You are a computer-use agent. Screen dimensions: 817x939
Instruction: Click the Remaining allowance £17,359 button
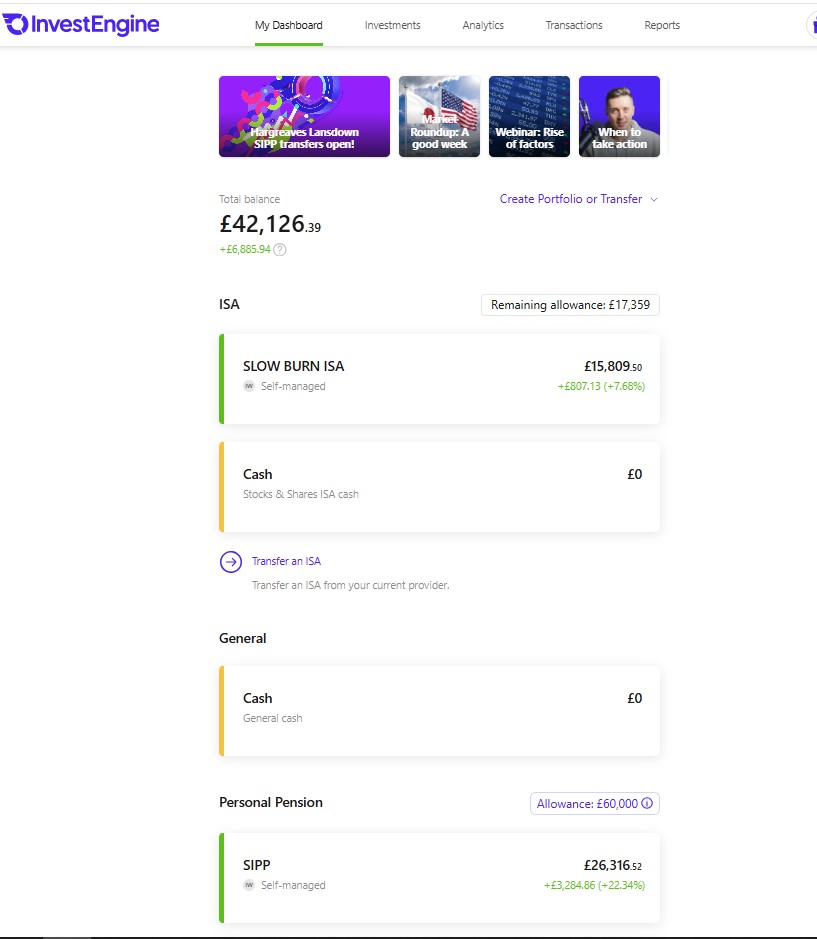570,305
